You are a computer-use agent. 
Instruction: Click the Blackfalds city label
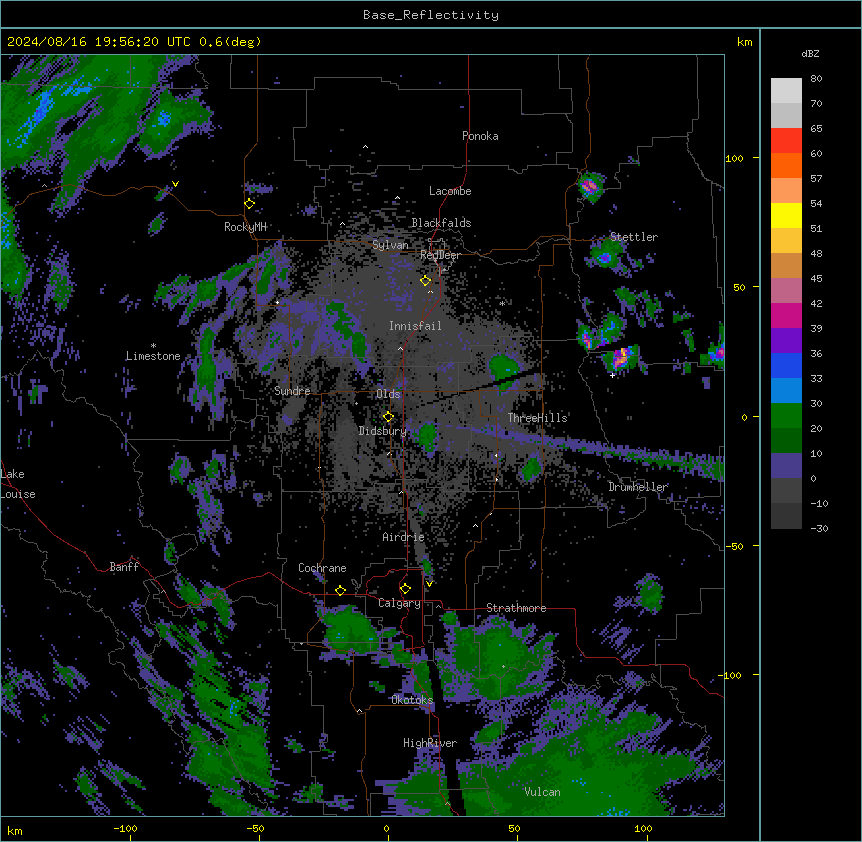pyautogui.click(x=441, y=223)
